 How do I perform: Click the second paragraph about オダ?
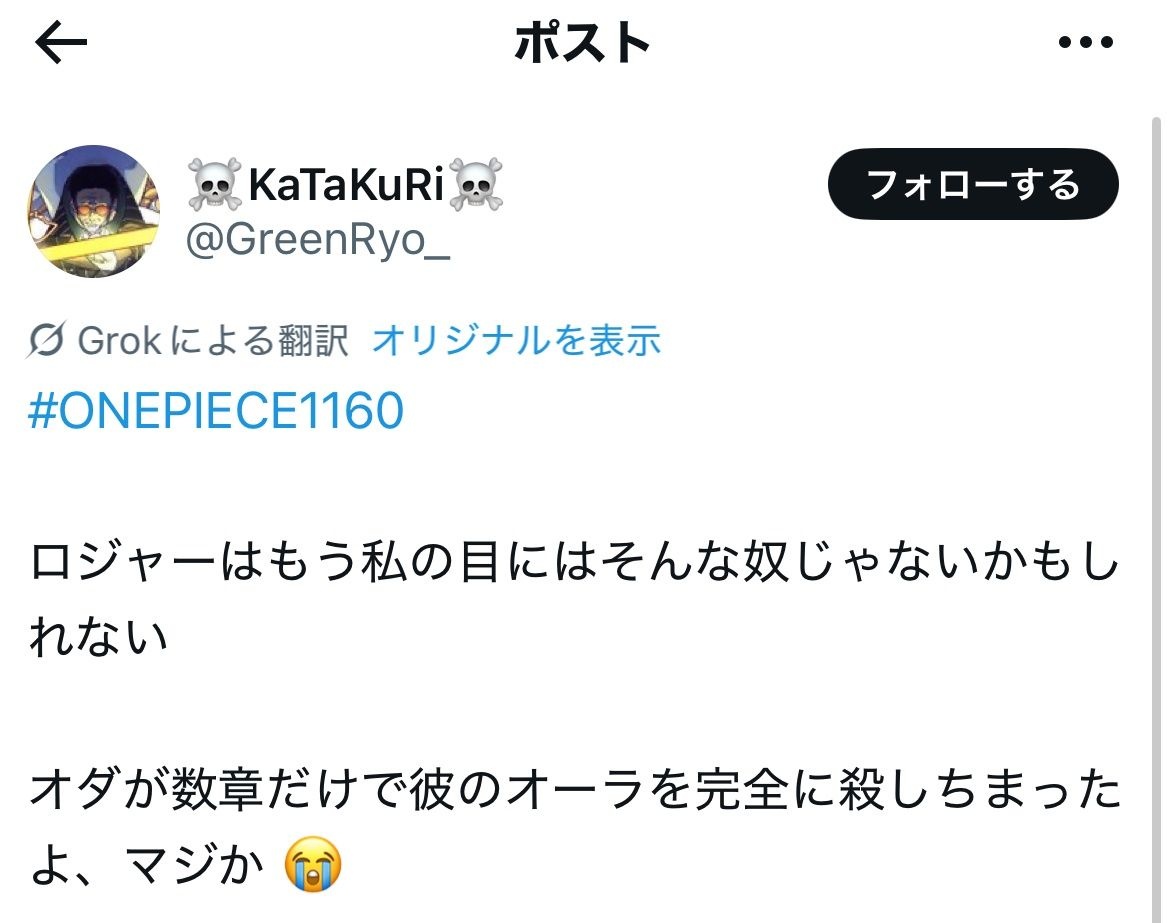pos(575,827)
